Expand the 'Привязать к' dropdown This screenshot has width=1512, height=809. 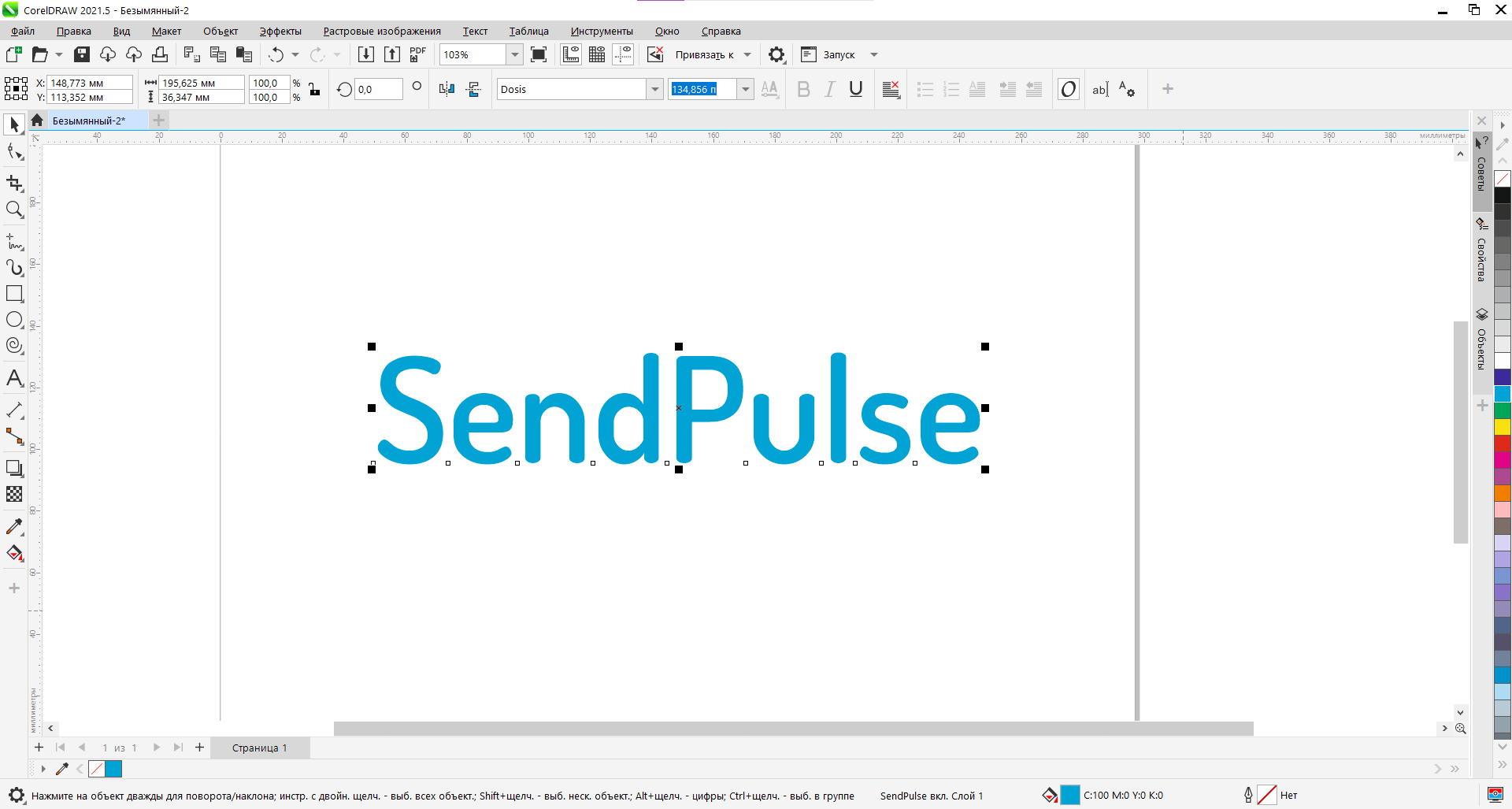pyautogui.click(x=747, y=54)
